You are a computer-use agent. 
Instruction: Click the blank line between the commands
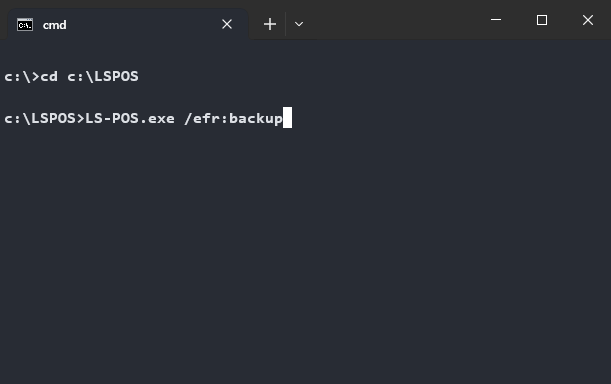coord(306,97)
